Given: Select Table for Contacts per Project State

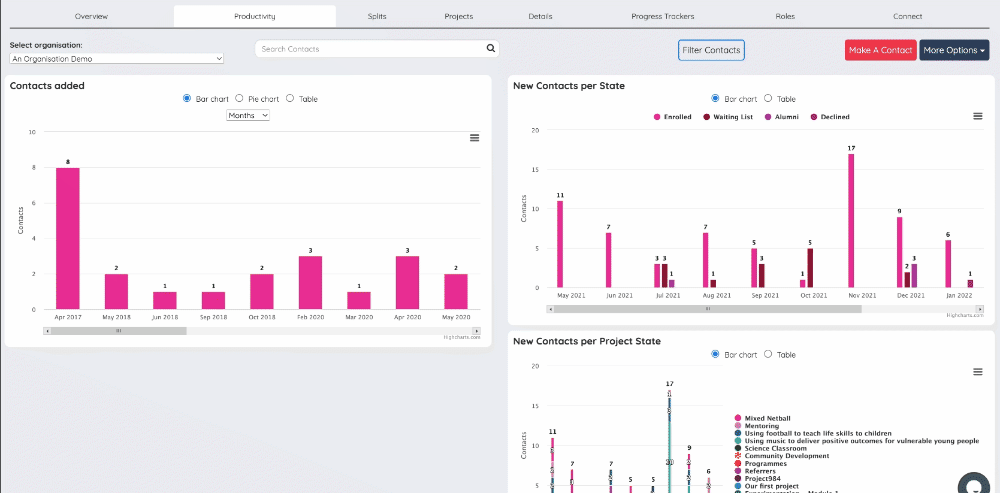Looking at the screenshot, I should coord(768,354).
